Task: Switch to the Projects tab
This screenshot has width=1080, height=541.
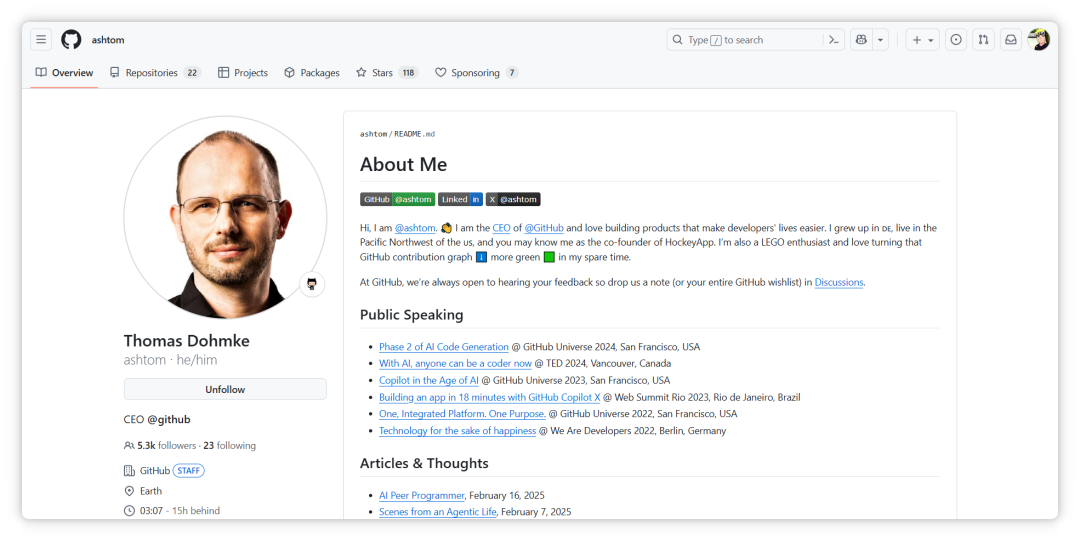Action: [x=242, y=72]
